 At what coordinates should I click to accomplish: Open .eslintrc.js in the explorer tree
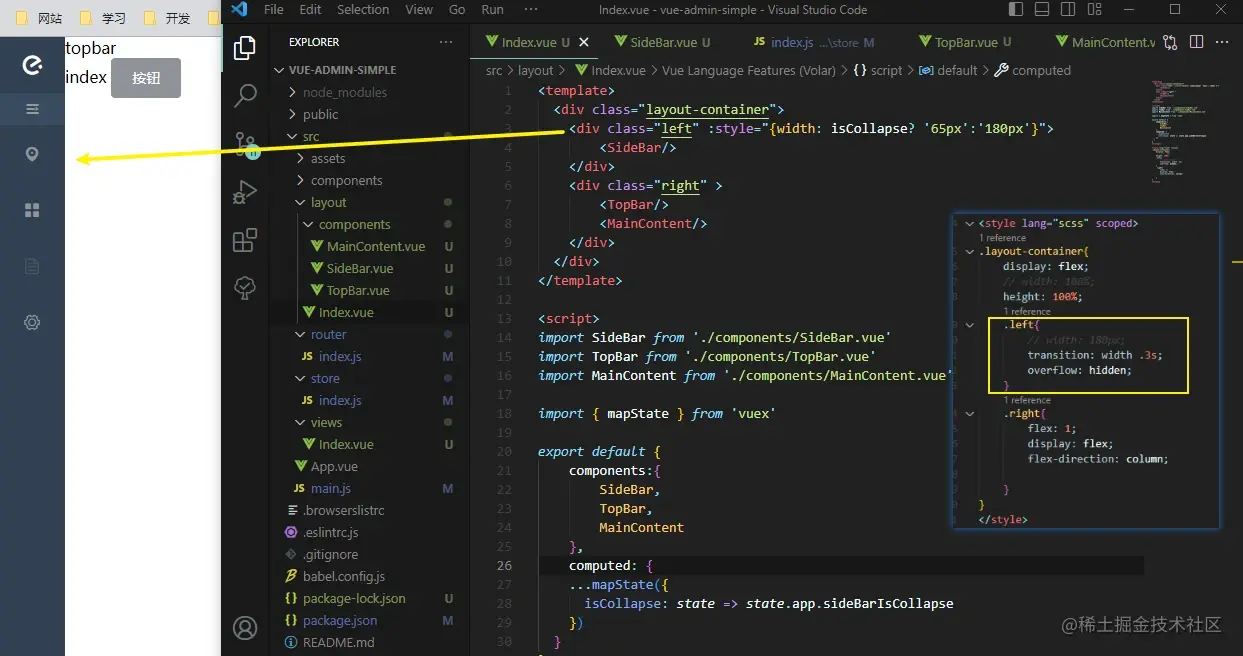pos(330,532)
